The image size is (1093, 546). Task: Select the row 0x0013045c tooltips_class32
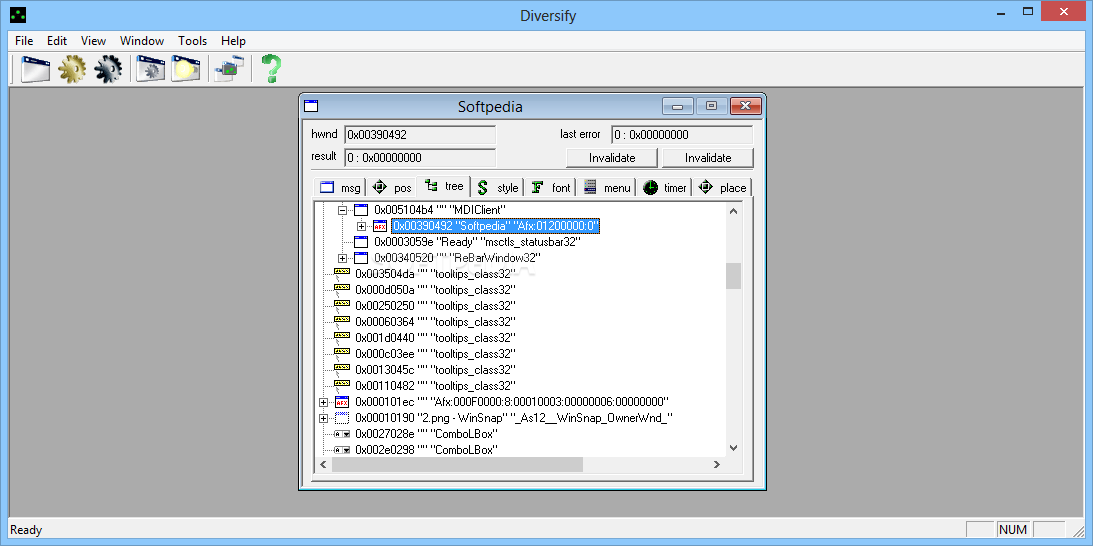pyautogui.click(x=435, y=370)
